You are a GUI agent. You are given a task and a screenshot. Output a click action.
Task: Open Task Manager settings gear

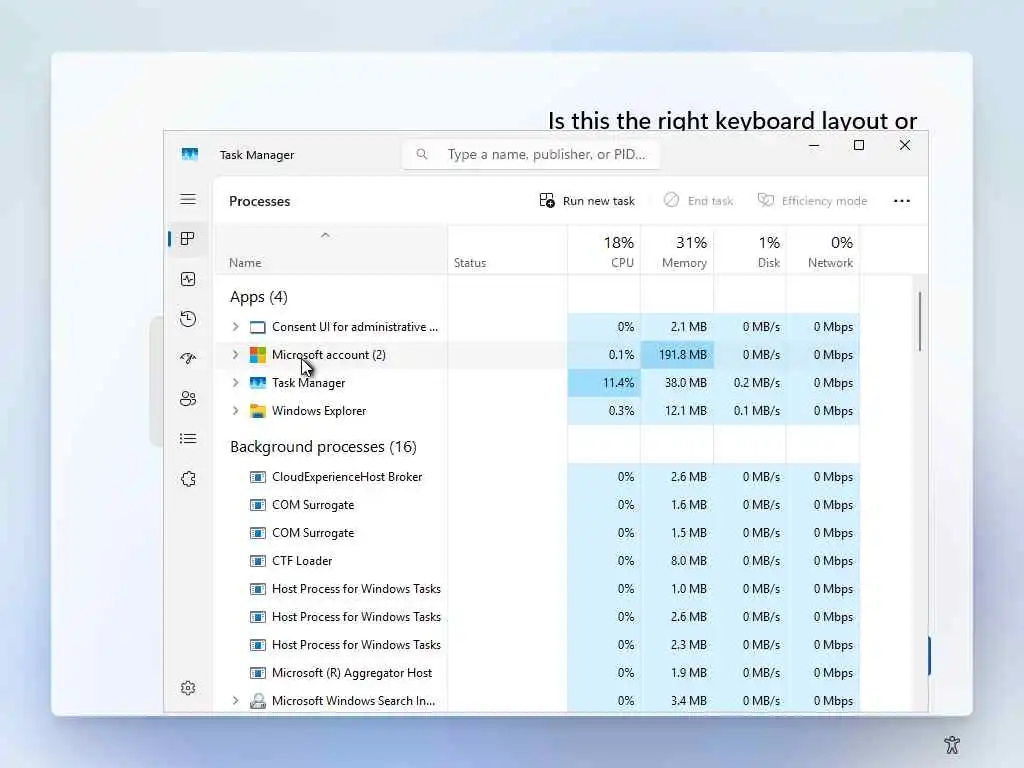coord(188,688)
